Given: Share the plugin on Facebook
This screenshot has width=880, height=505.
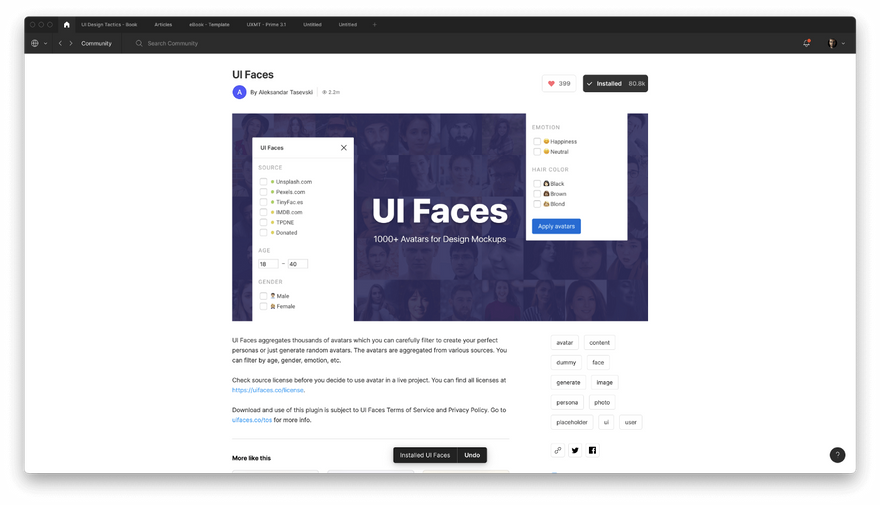Looking at the screenshot, I should tap(592, 450).
